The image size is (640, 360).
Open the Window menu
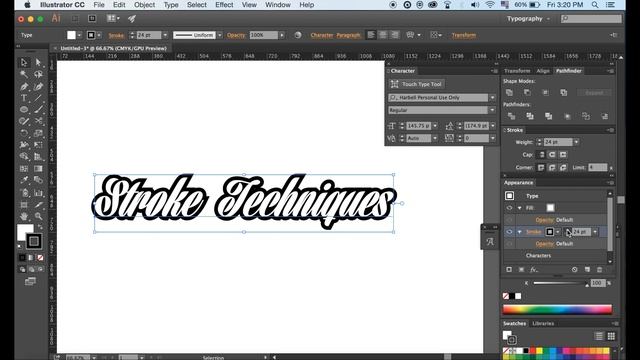tap(278, 5)
